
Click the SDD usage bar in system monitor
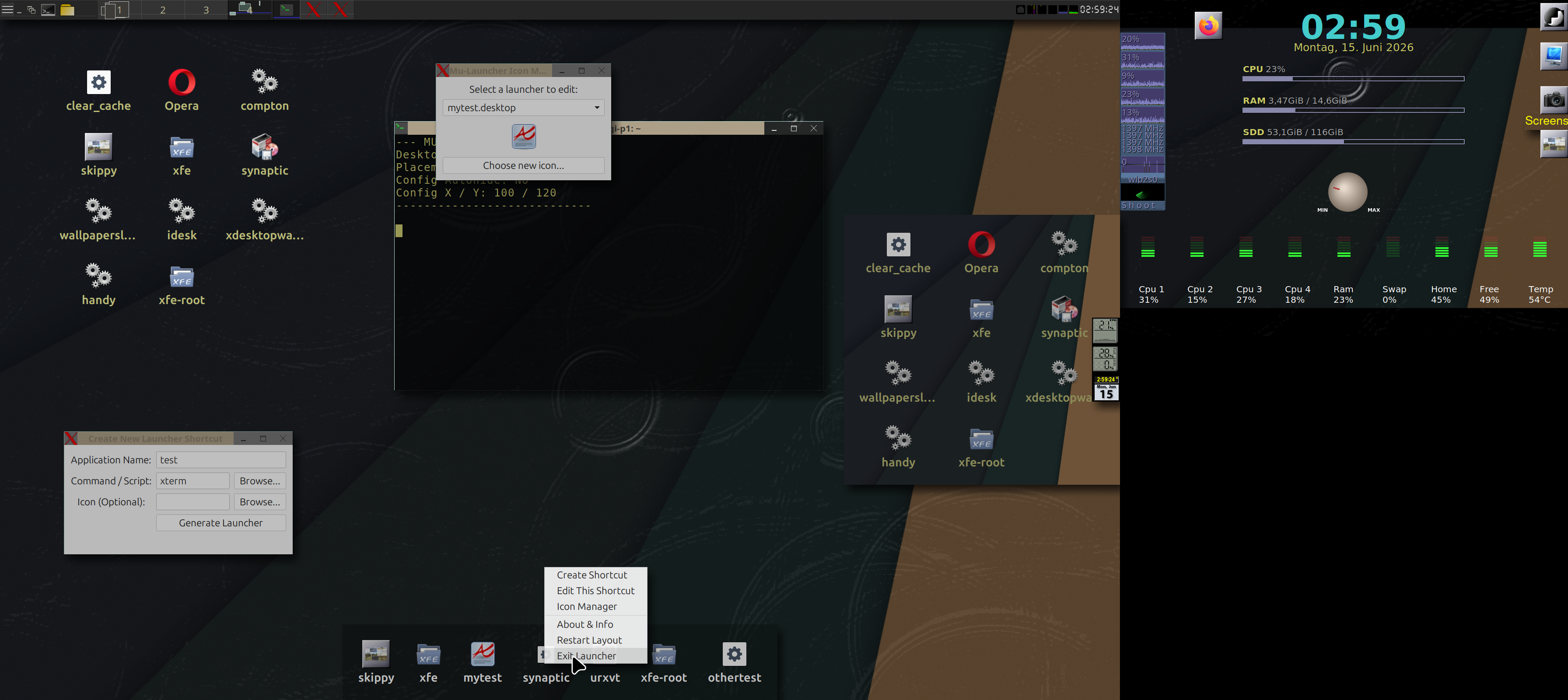pyautogui.click(x=1352, y=142)
